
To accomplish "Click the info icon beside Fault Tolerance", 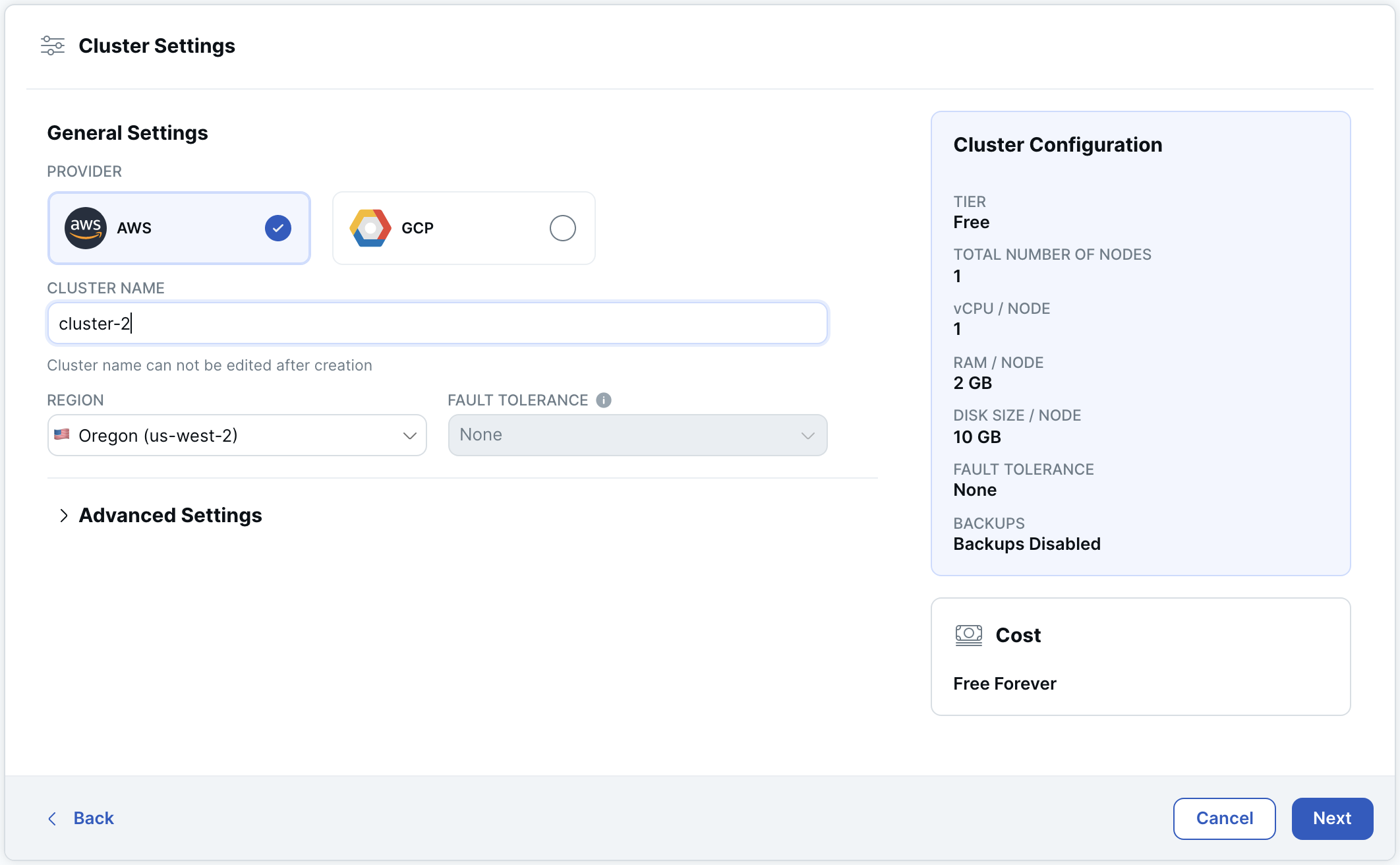I will 603,400.
